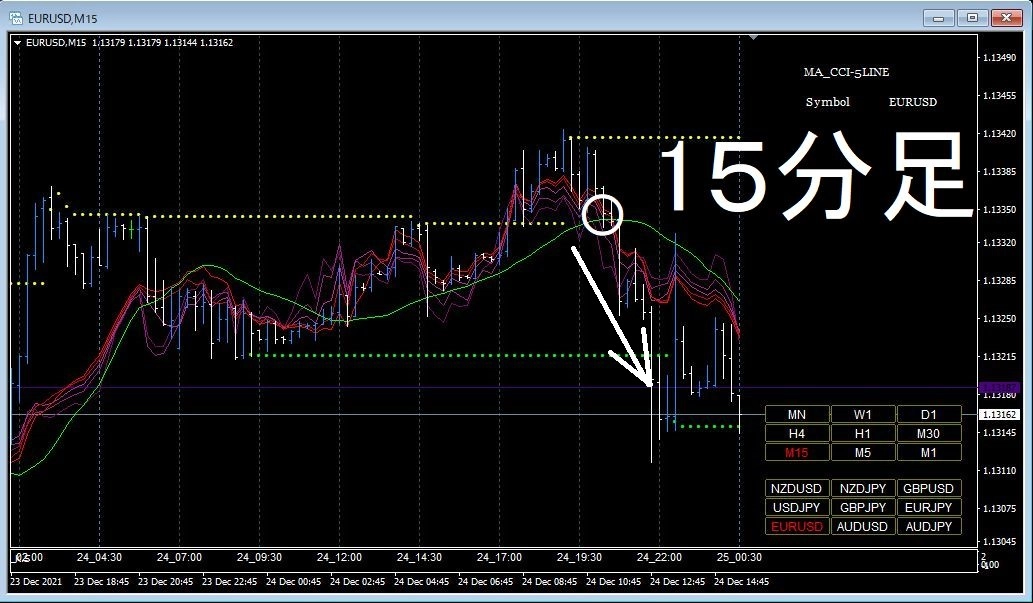Click the Symbol label text

(827, 102)
